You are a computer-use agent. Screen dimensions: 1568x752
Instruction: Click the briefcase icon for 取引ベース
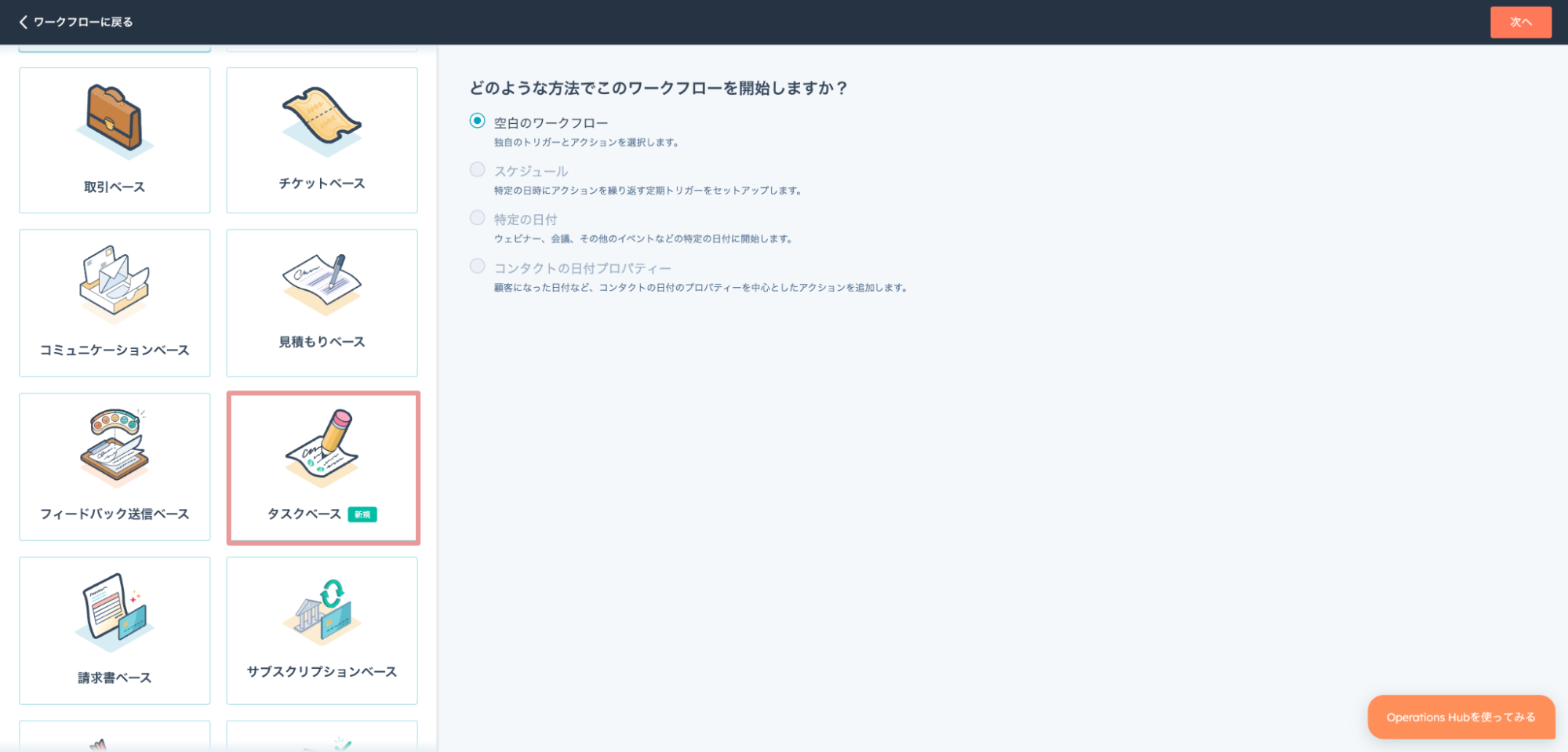(115, 122)
